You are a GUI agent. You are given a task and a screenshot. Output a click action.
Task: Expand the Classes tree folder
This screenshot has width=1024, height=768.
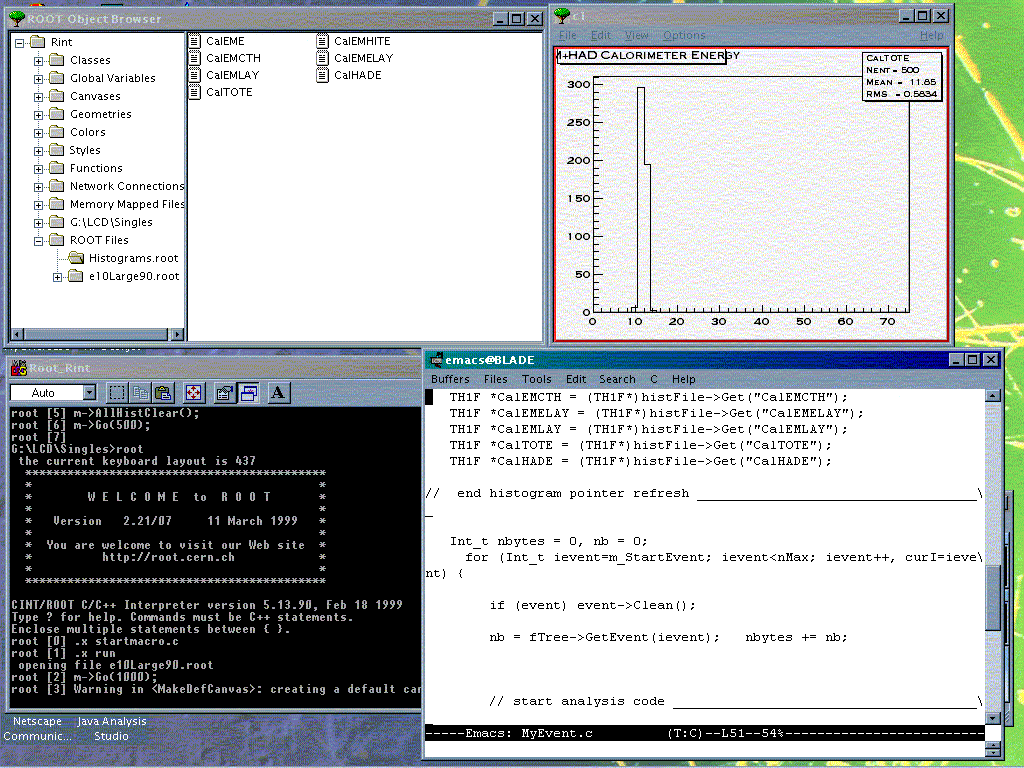pos(39,61)
